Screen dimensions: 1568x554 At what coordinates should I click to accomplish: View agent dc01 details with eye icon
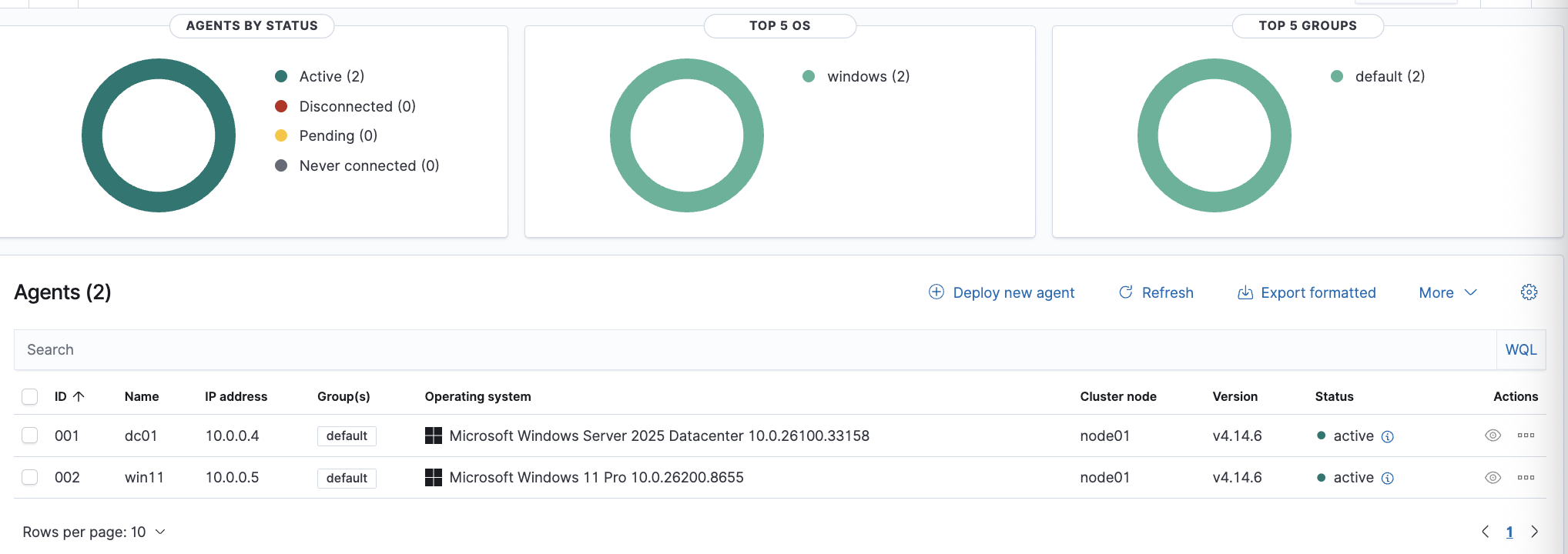(x=1493, y=436)
